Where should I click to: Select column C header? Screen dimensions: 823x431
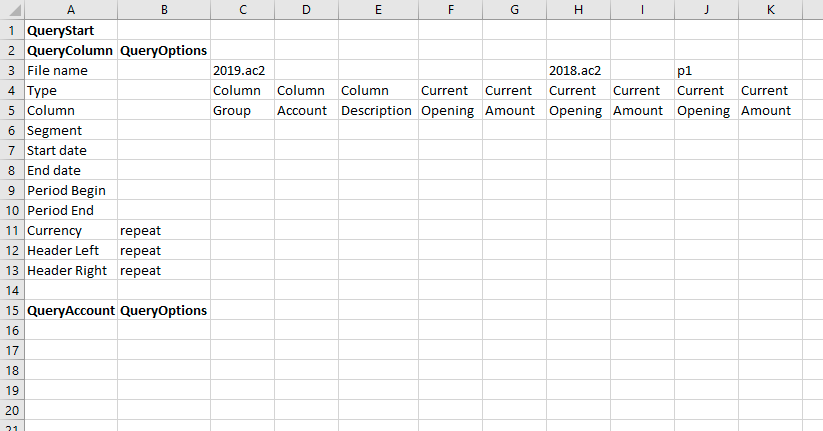(x=242, y=10)
